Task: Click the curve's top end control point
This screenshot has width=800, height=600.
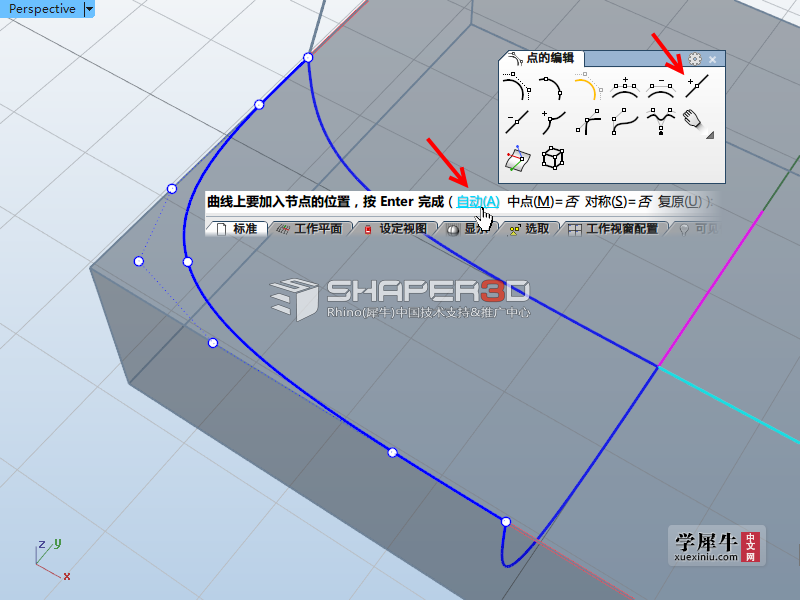Action: (x=308, y=58)
